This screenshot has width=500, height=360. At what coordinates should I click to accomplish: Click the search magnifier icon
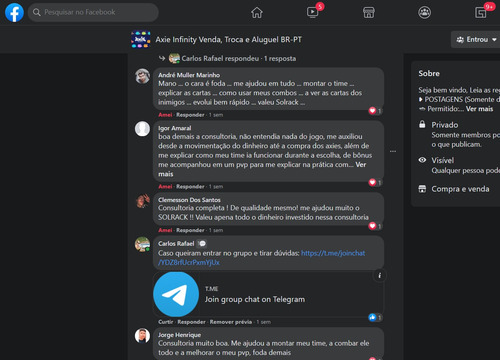click(x=37, y=13)
